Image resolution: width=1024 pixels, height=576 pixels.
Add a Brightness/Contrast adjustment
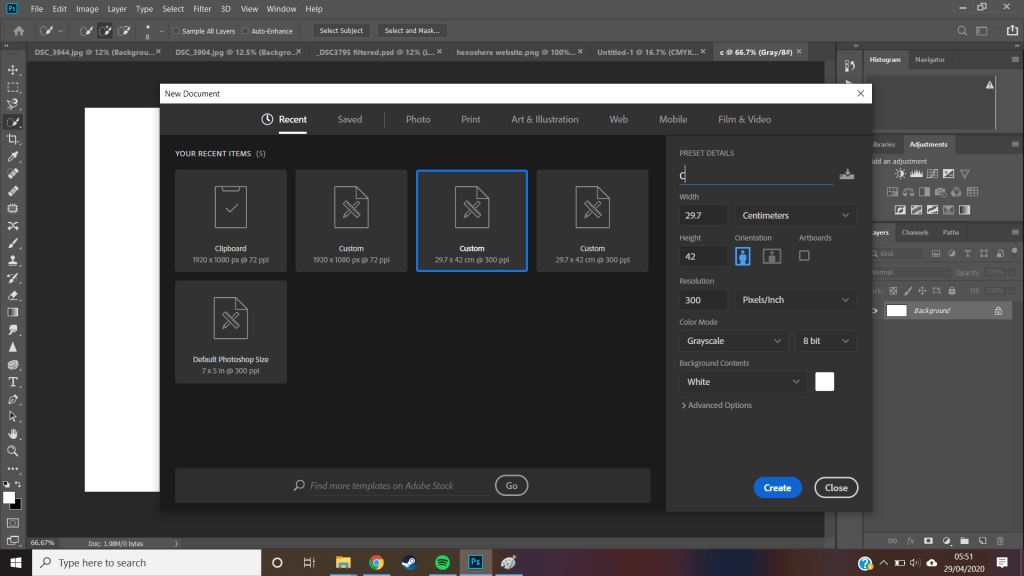coord(900,174)
